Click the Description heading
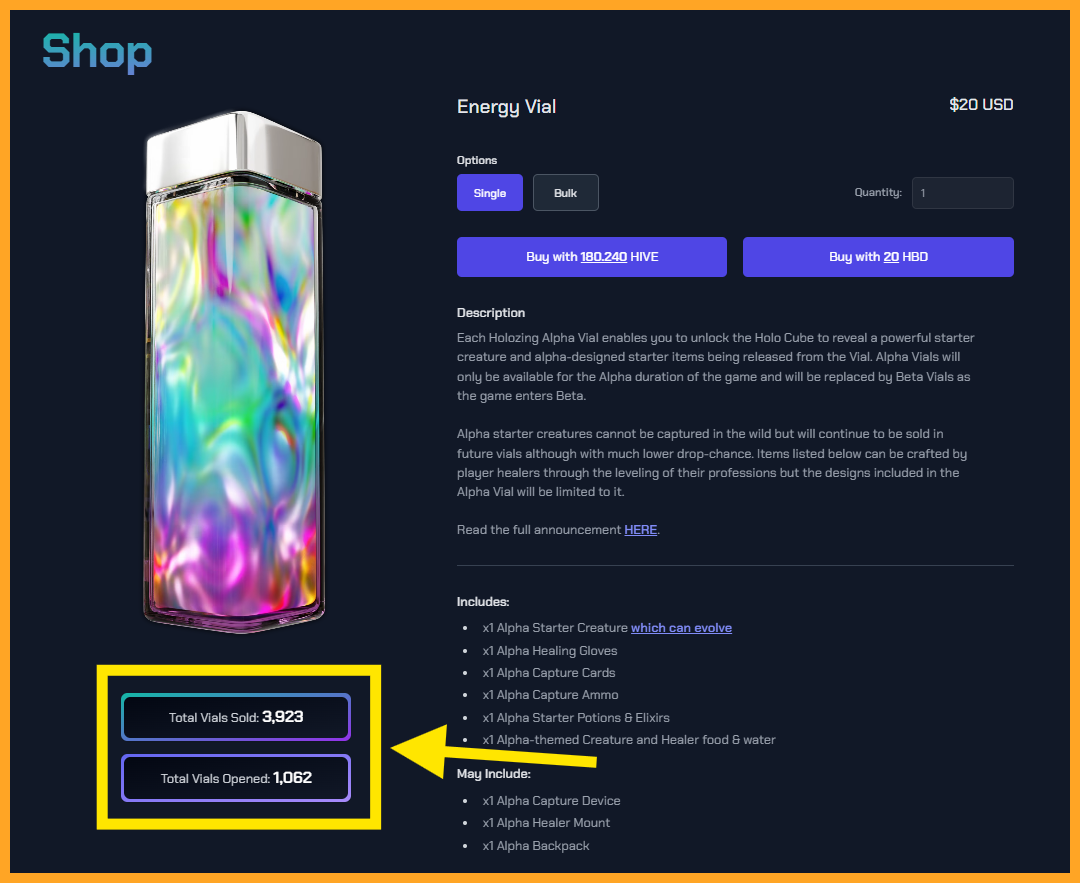The width and height of the screenshot is (1080, 883). point(490,313)
